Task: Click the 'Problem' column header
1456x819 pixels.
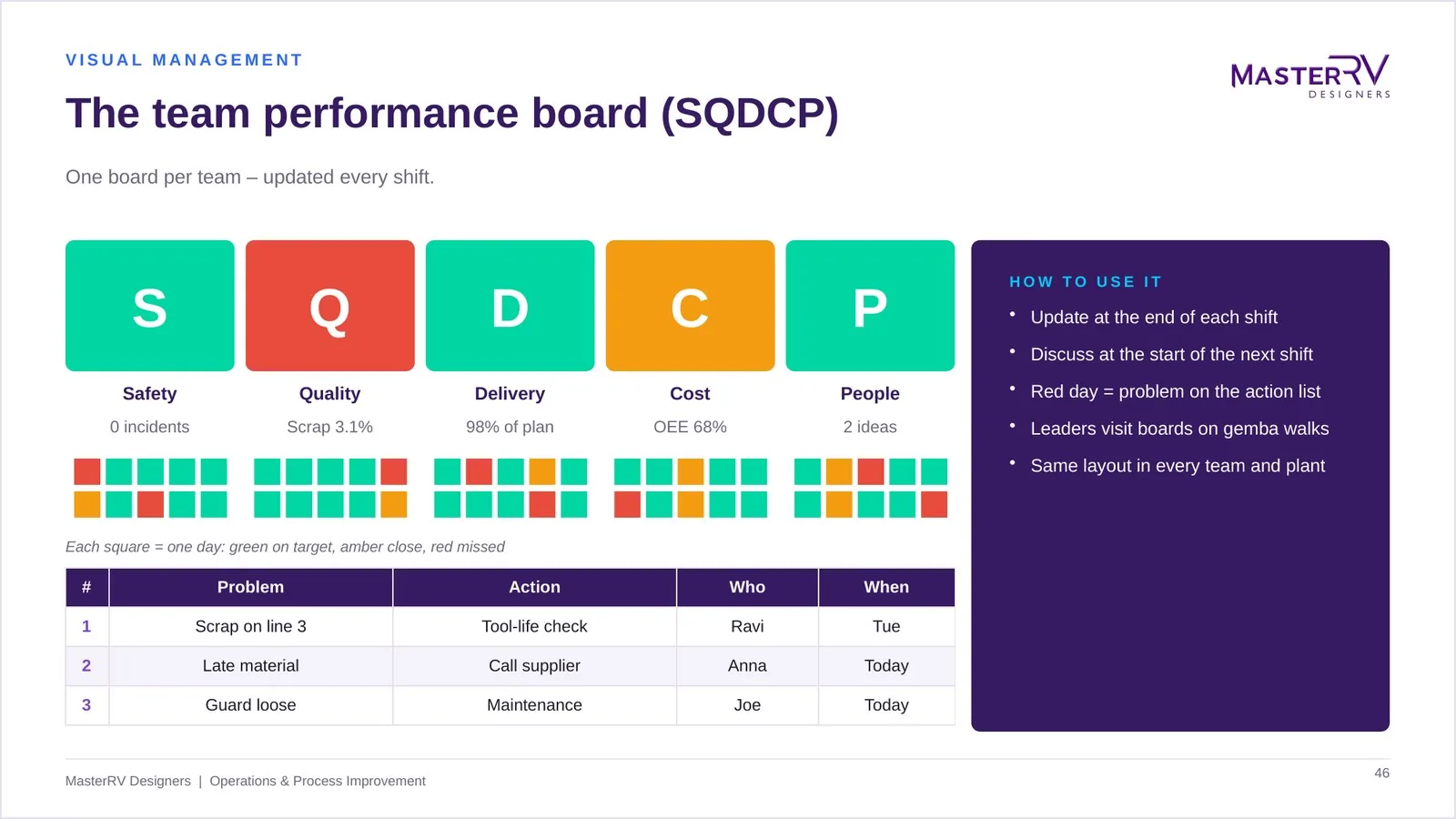Action: (251, 588)
